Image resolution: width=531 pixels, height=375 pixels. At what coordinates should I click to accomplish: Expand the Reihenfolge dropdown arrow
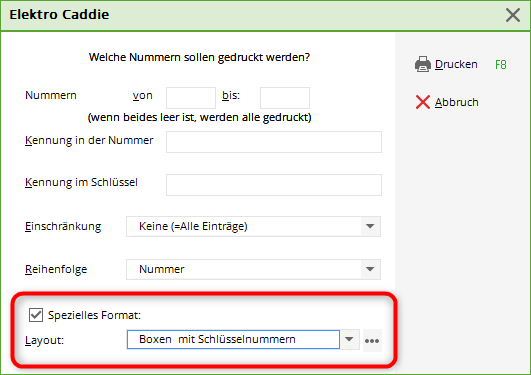pos(370,269)
